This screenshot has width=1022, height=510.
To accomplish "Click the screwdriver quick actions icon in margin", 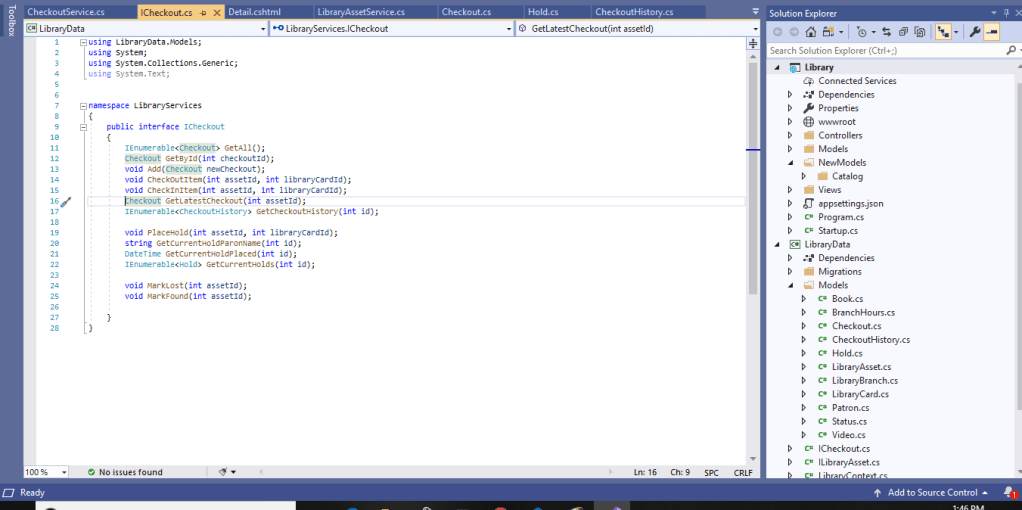I will click(x=66, y=202).
